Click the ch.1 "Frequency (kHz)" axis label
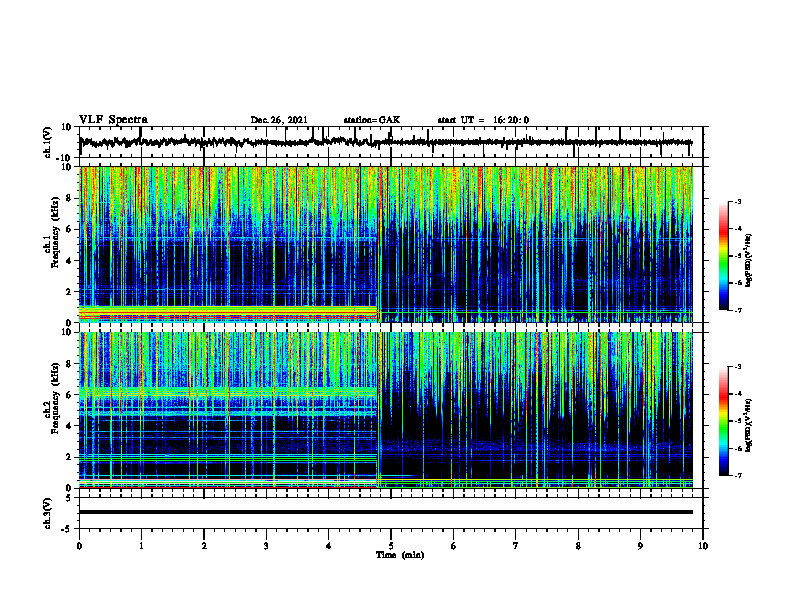Image resolution: width=792 pixels, height=612 pixels. pyautogui.click(x=55, y=233)
